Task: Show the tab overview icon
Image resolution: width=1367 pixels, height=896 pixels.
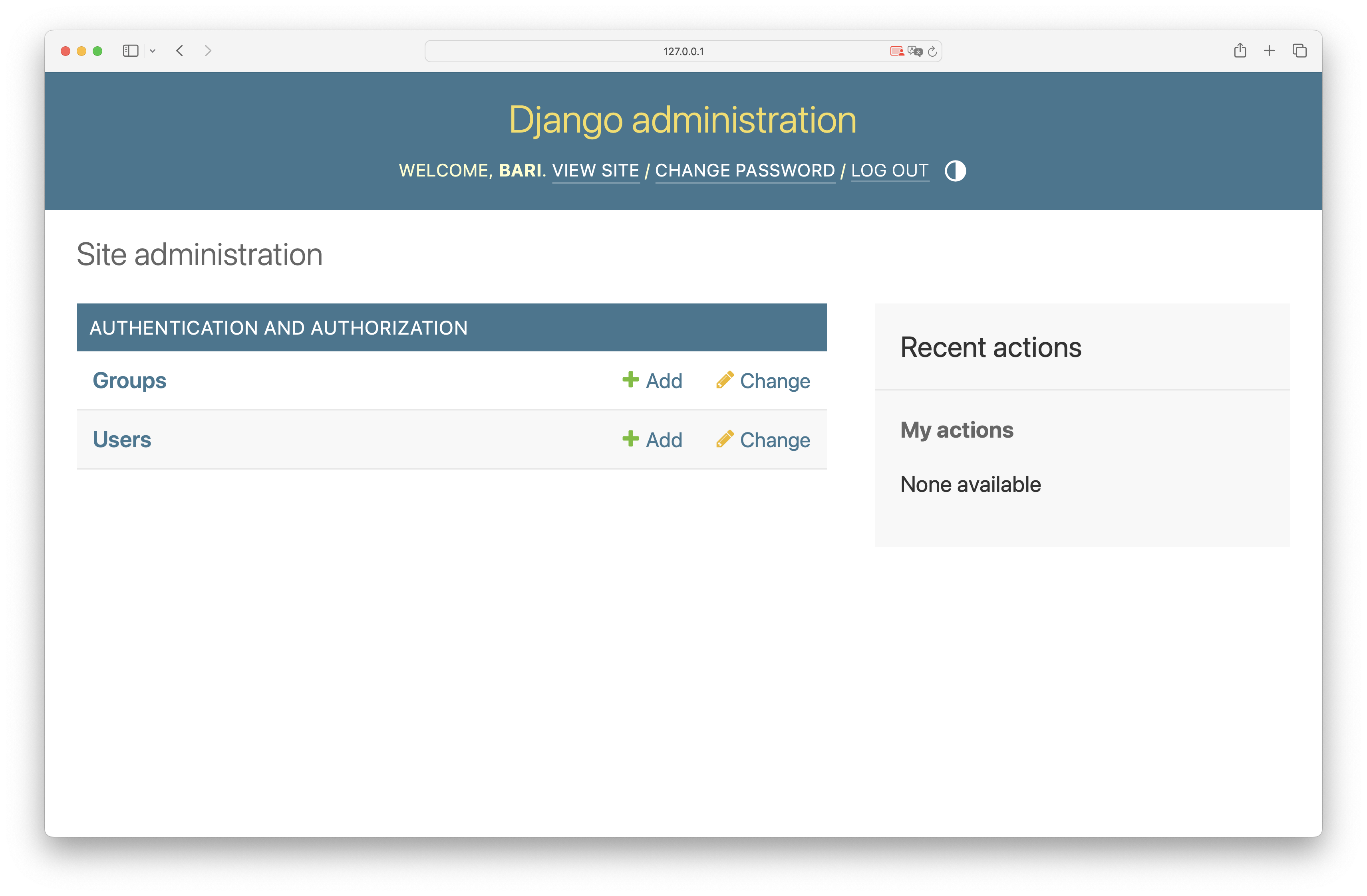Action: point(1300,51)
